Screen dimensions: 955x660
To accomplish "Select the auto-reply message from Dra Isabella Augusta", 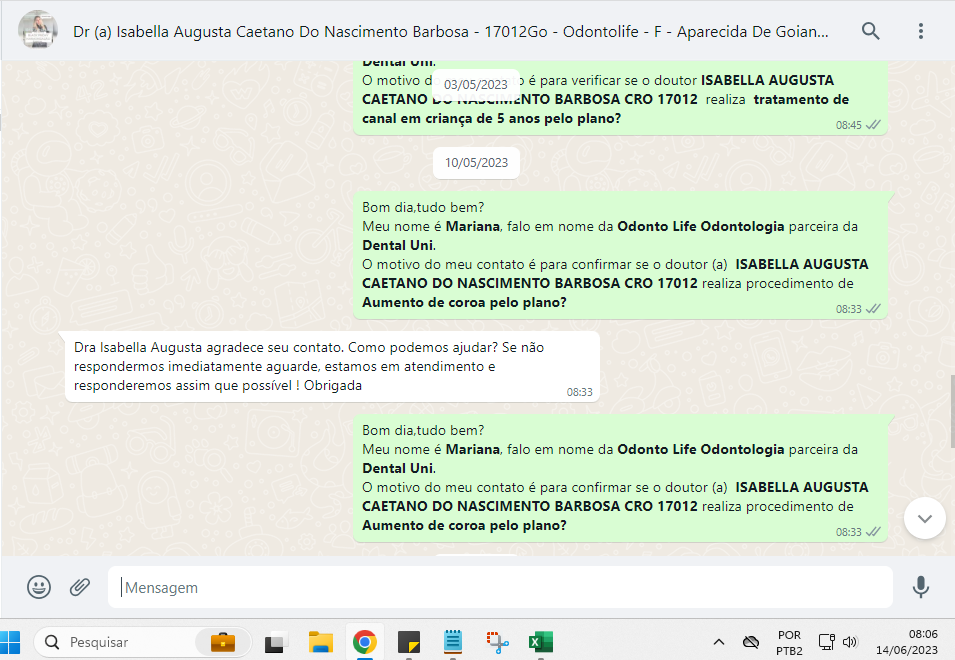I will click(333, 367).
